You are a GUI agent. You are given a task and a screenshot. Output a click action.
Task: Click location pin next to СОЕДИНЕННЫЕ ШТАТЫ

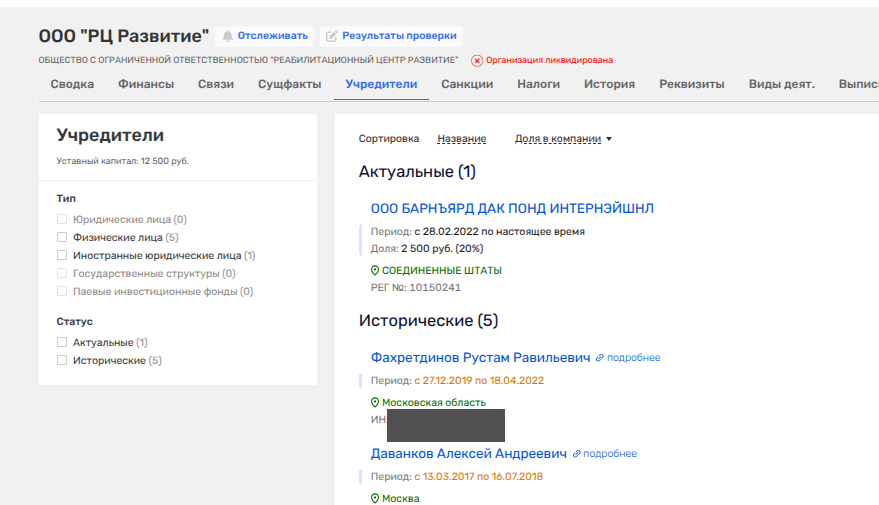(x=375, y=270)
